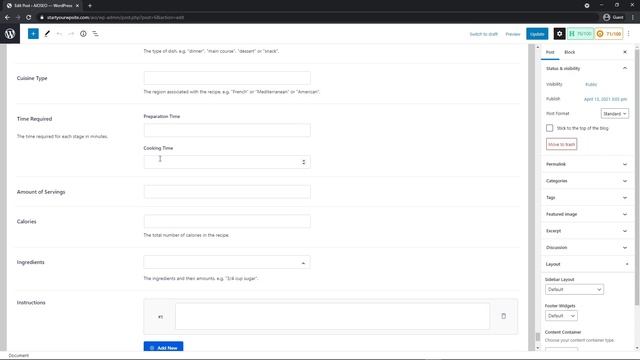This screenshot has width=640, height=360.
Task: Click the publish date link
Action: click(605, 99)
